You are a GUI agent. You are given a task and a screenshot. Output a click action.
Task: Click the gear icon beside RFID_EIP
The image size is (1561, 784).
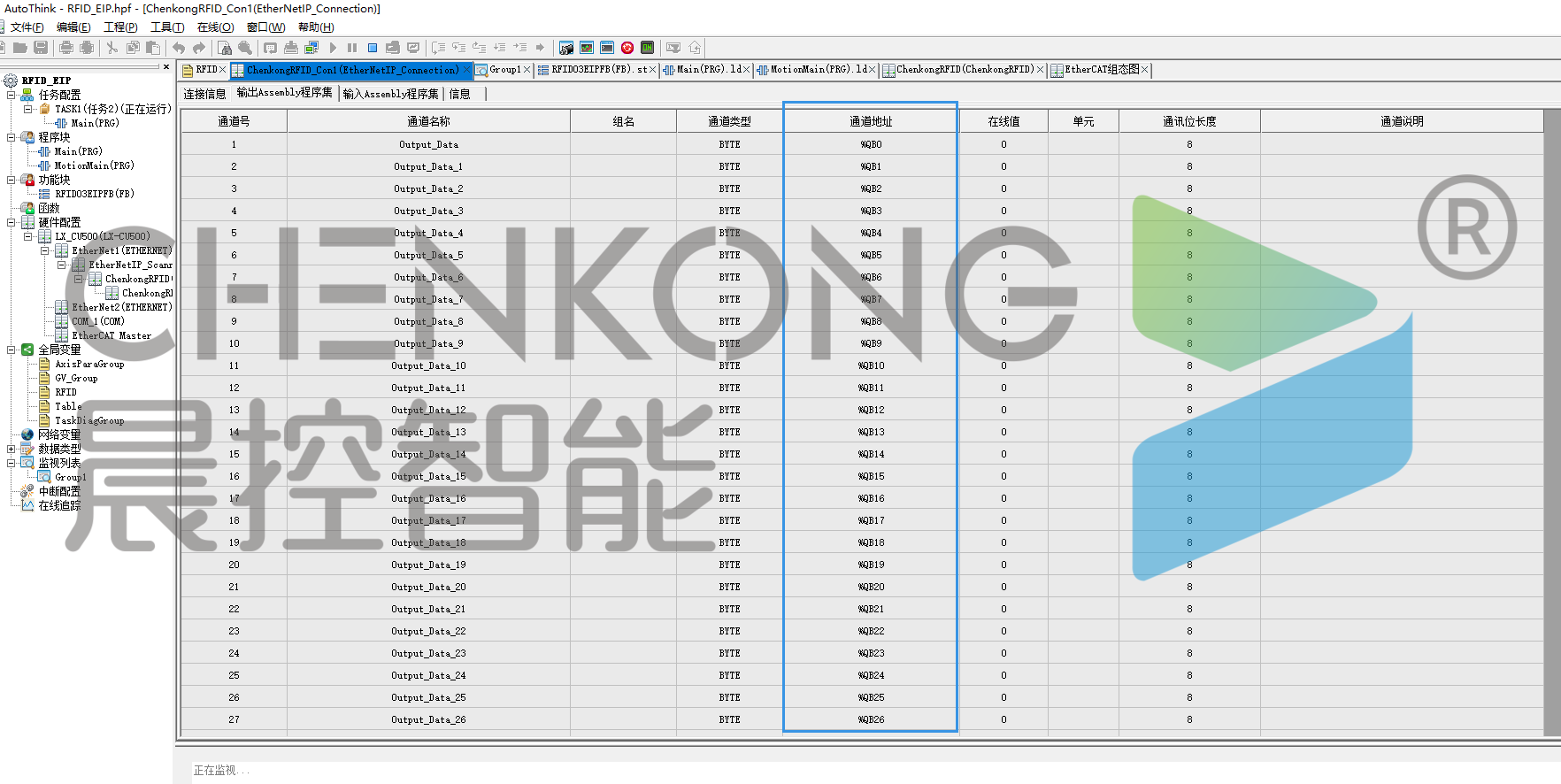[12, 81]
